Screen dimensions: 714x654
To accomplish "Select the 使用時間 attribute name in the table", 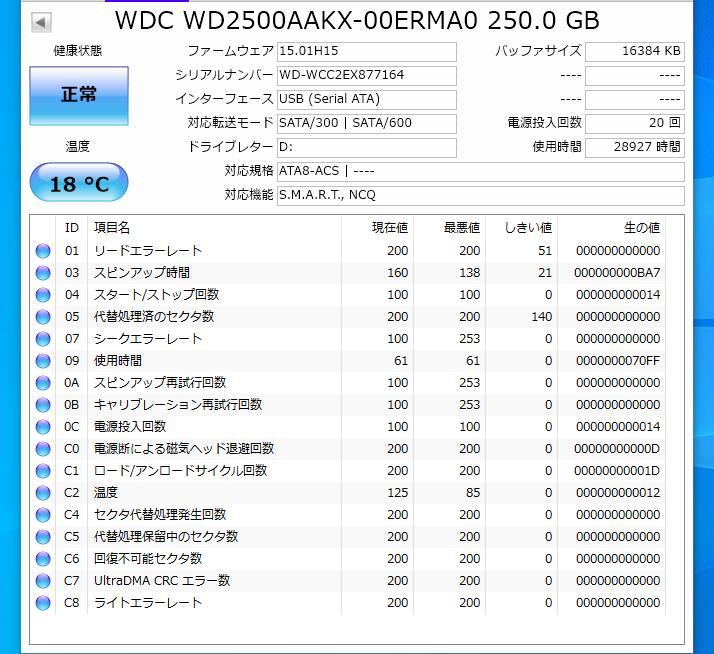I will pos(118,361).
